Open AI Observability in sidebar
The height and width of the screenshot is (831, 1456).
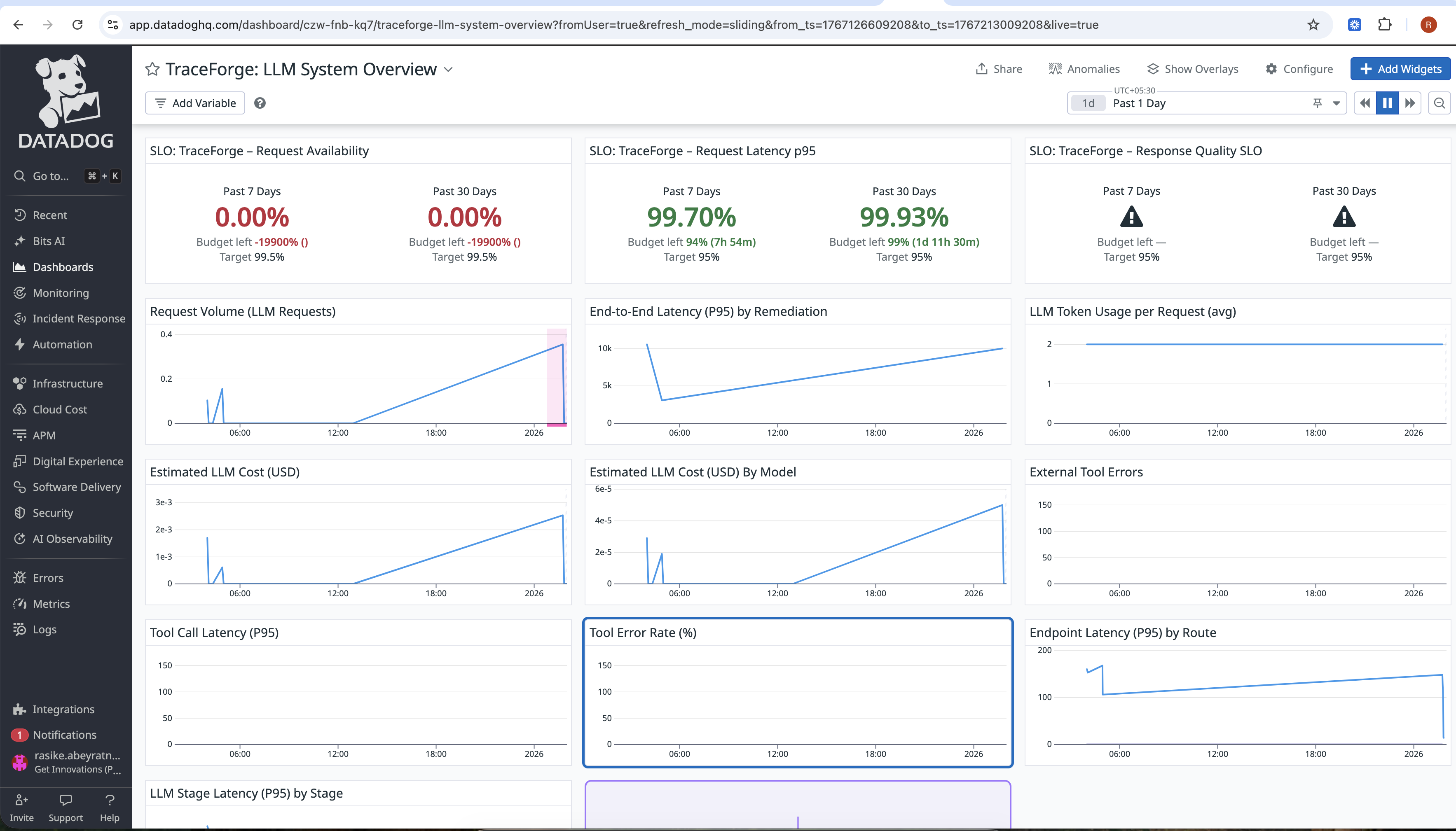coord(72,539)
